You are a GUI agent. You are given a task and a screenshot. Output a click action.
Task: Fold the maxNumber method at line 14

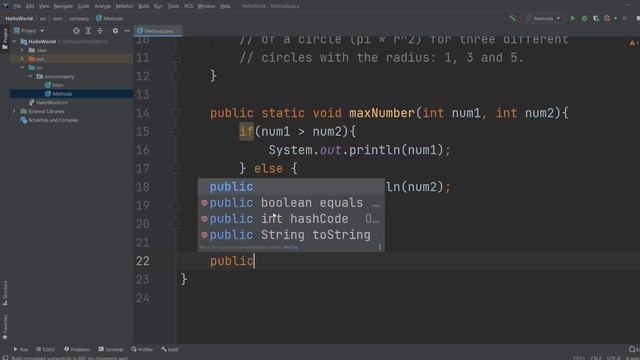click(x=176, y=113)
